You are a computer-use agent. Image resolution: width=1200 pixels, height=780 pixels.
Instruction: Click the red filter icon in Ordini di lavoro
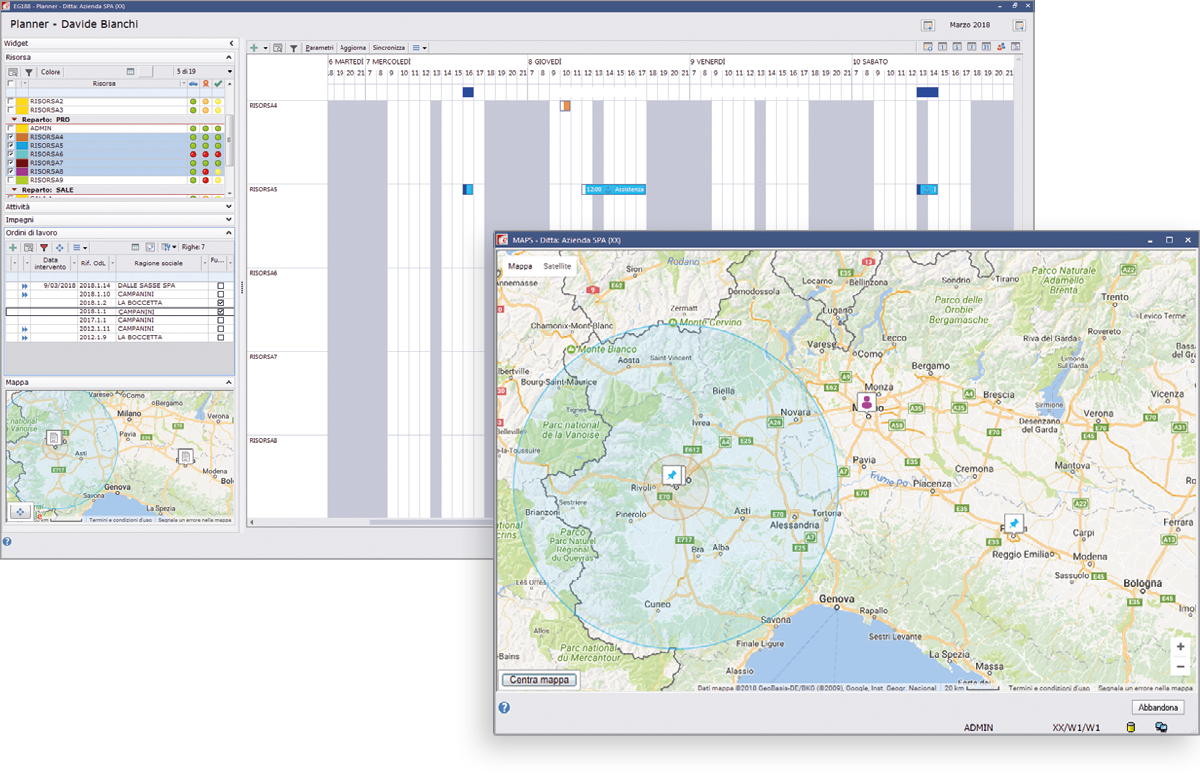click(44, 247)
